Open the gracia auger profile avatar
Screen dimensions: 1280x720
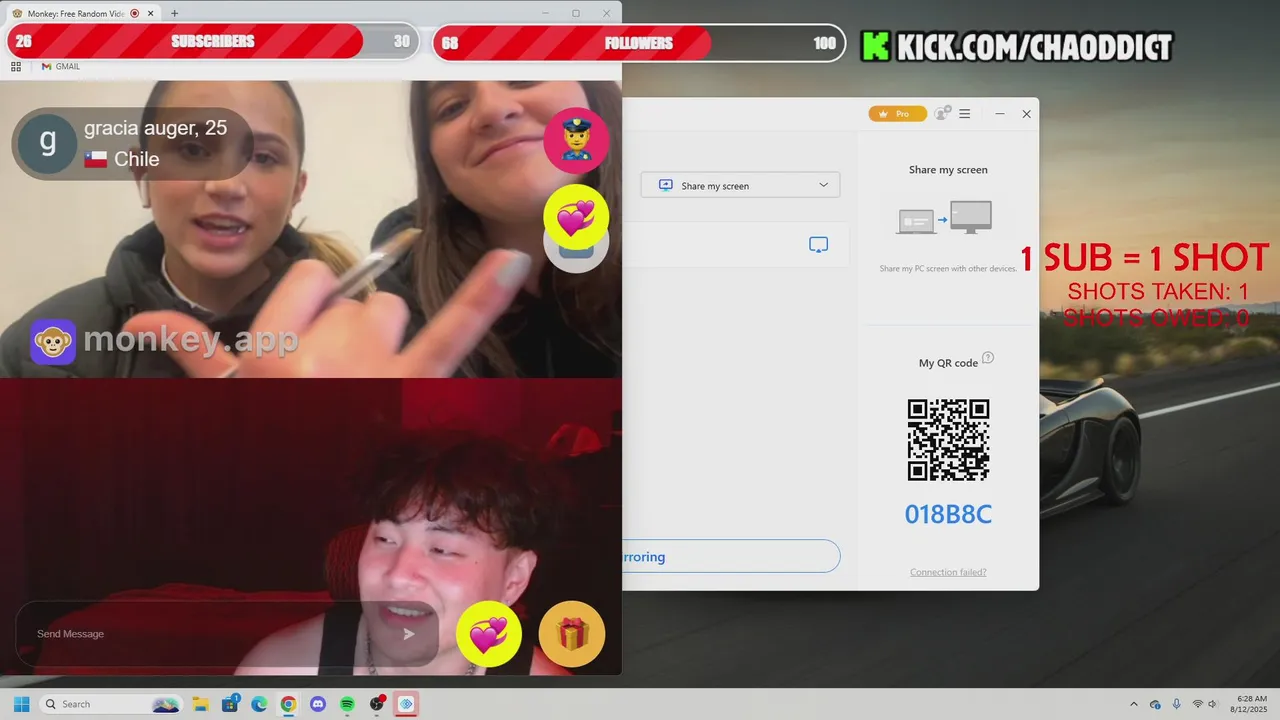[47, 143]
